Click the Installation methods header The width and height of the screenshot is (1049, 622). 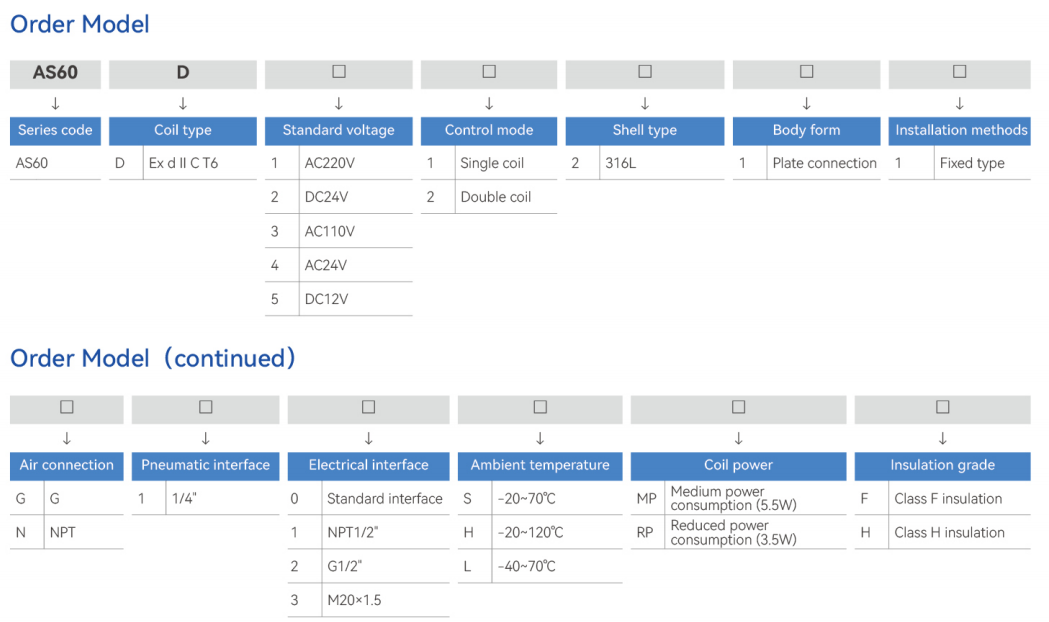960,130
